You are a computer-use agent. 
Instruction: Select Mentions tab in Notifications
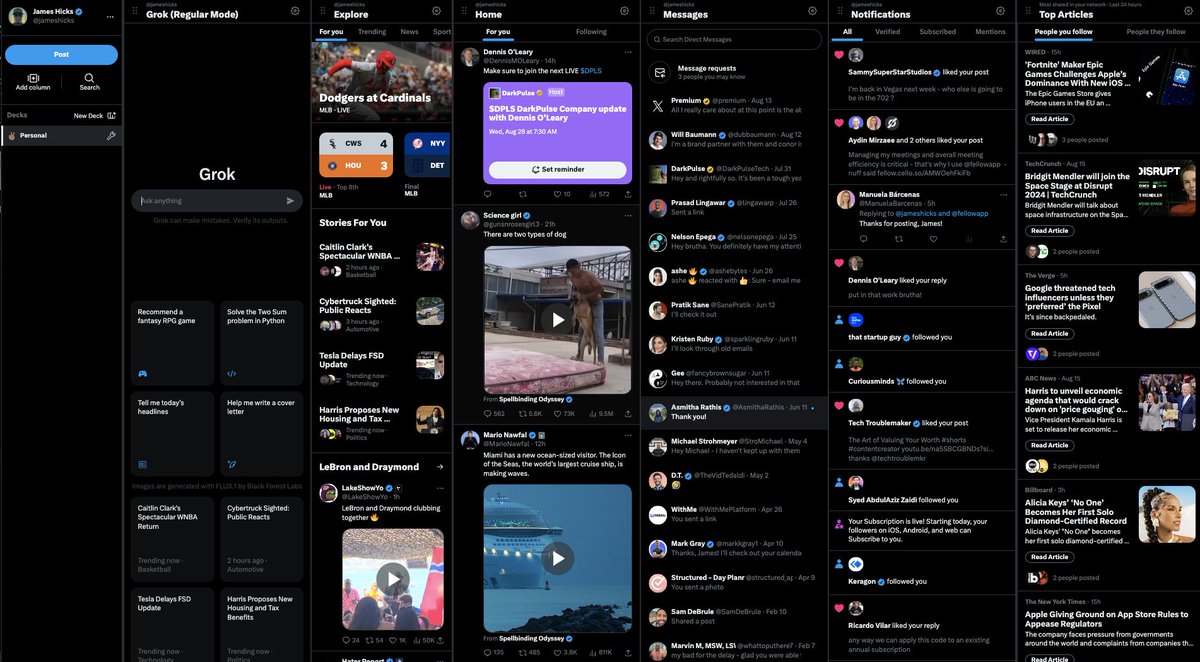pyautogui.click(x=990, y=32)
